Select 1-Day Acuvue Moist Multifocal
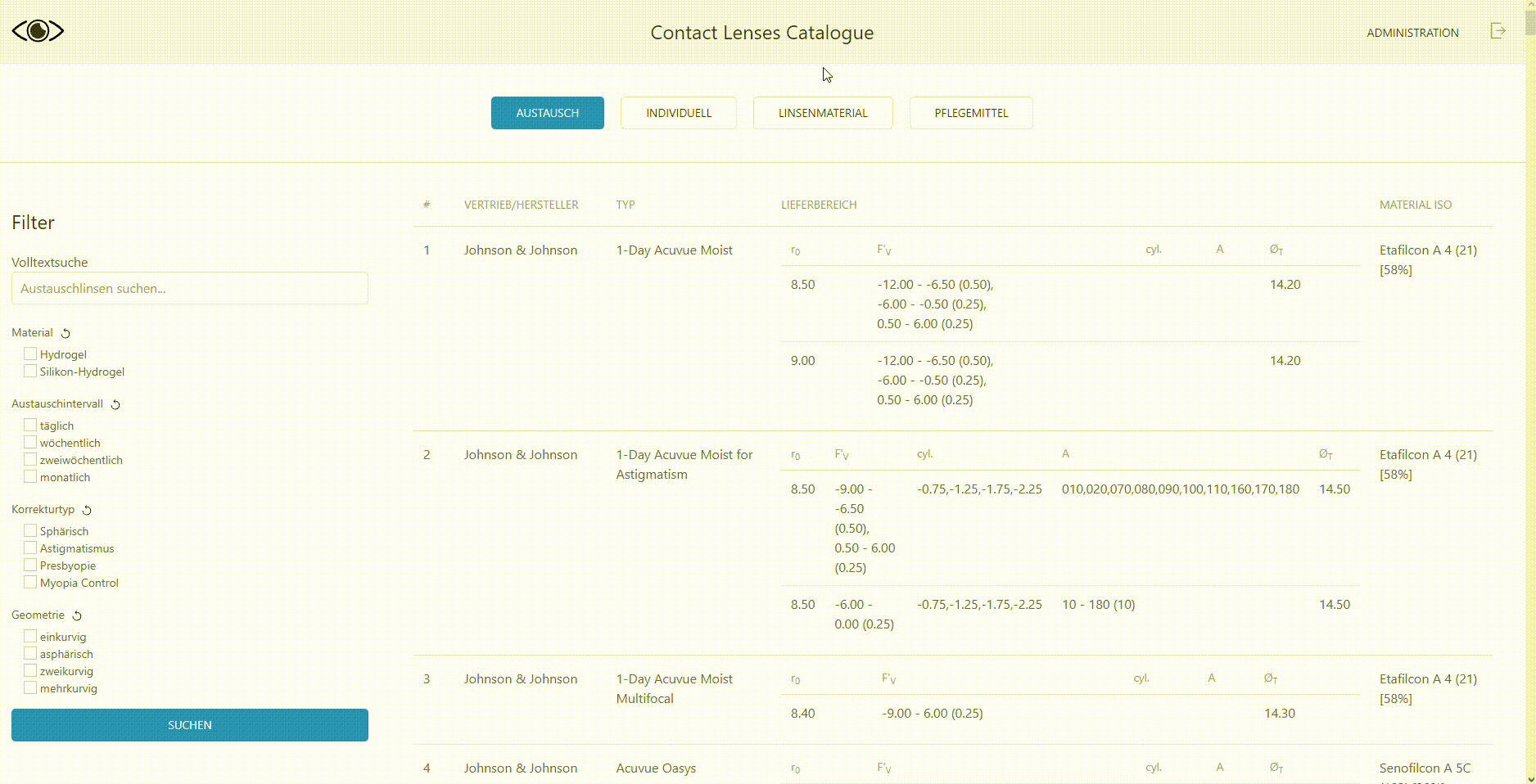 [x=675, y=688]
